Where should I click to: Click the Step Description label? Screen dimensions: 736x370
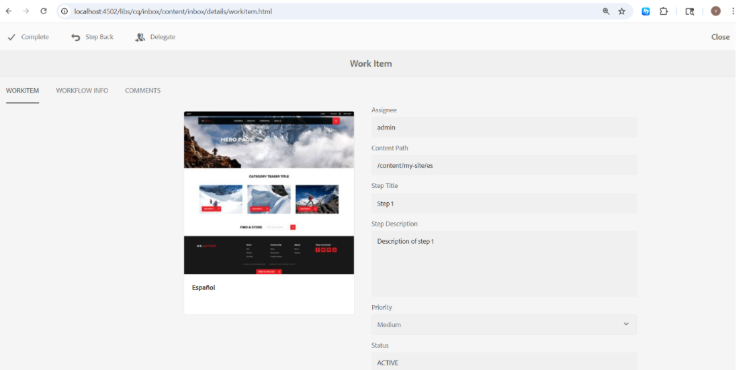tap(394, 224)
